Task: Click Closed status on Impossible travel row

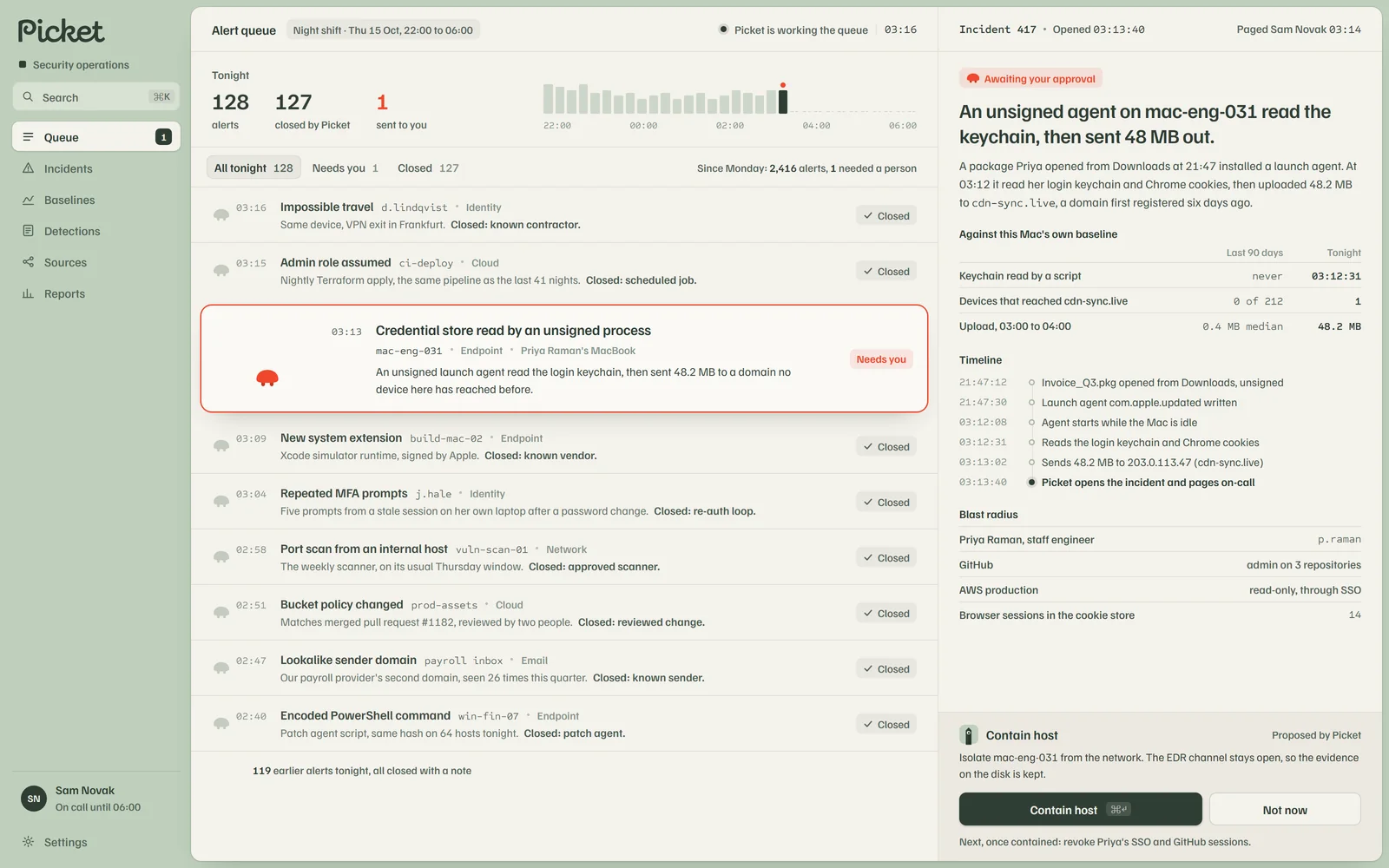Action: [885, 215]
